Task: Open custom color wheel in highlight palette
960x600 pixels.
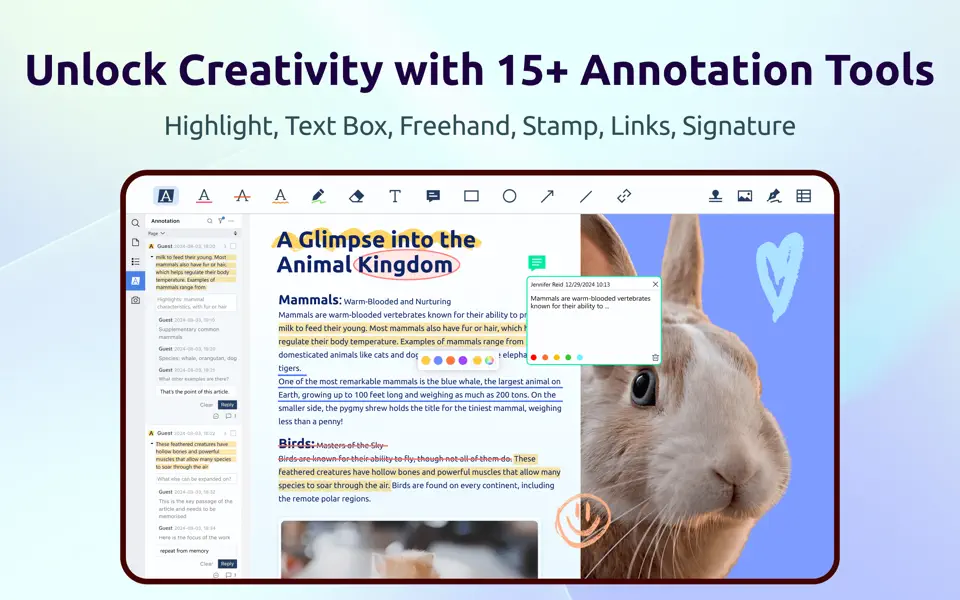Action: tap(489, 361)
